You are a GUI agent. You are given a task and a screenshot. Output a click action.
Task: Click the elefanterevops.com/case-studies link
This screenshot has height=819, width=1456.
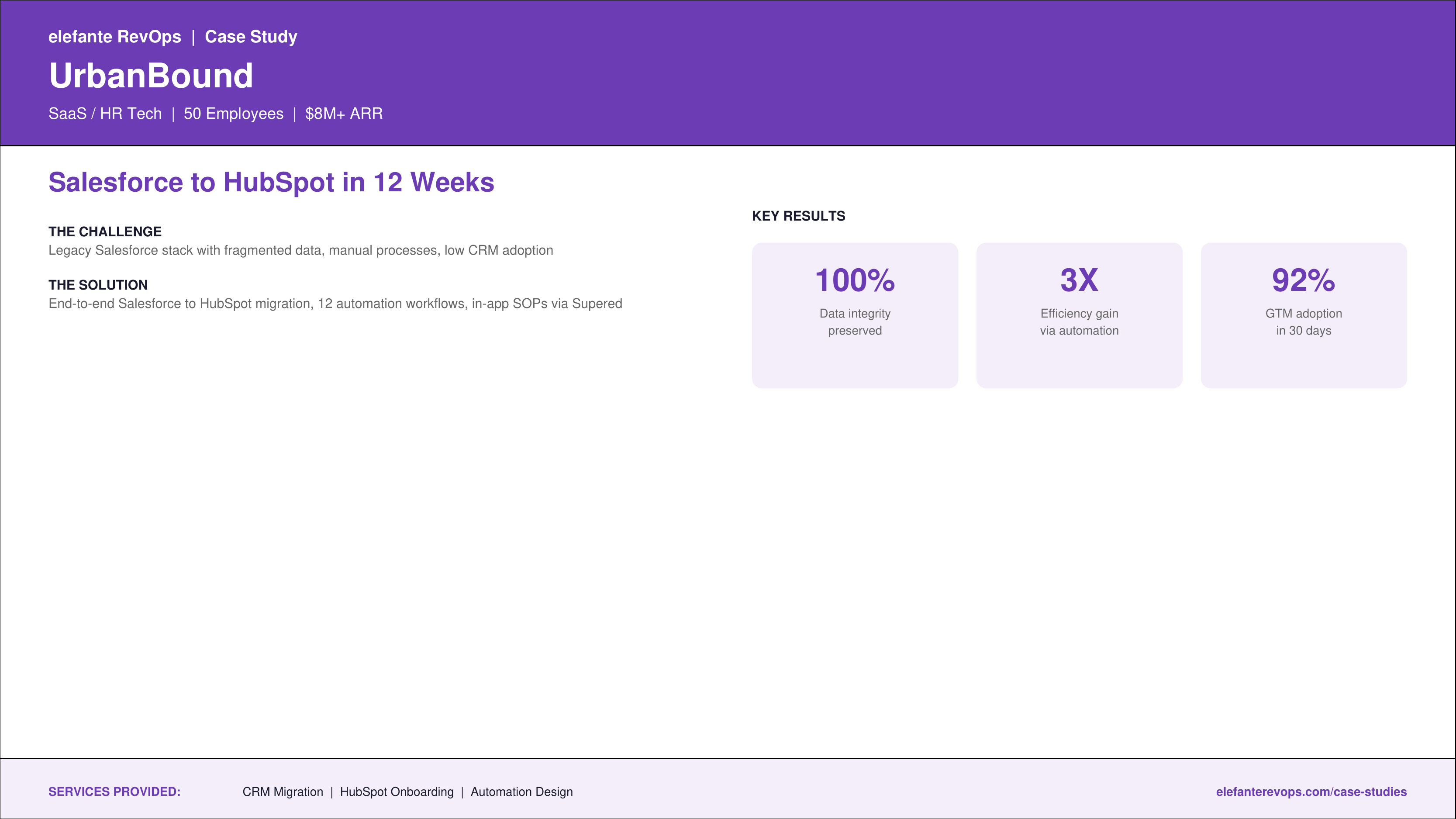[1311, 791]
